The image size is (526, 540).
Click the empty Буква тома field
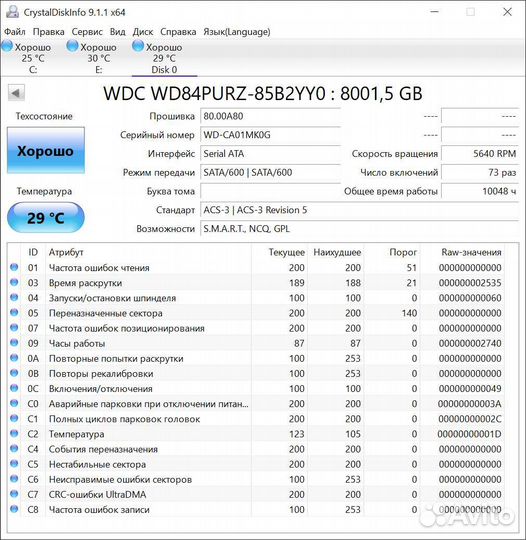point(270,191)
